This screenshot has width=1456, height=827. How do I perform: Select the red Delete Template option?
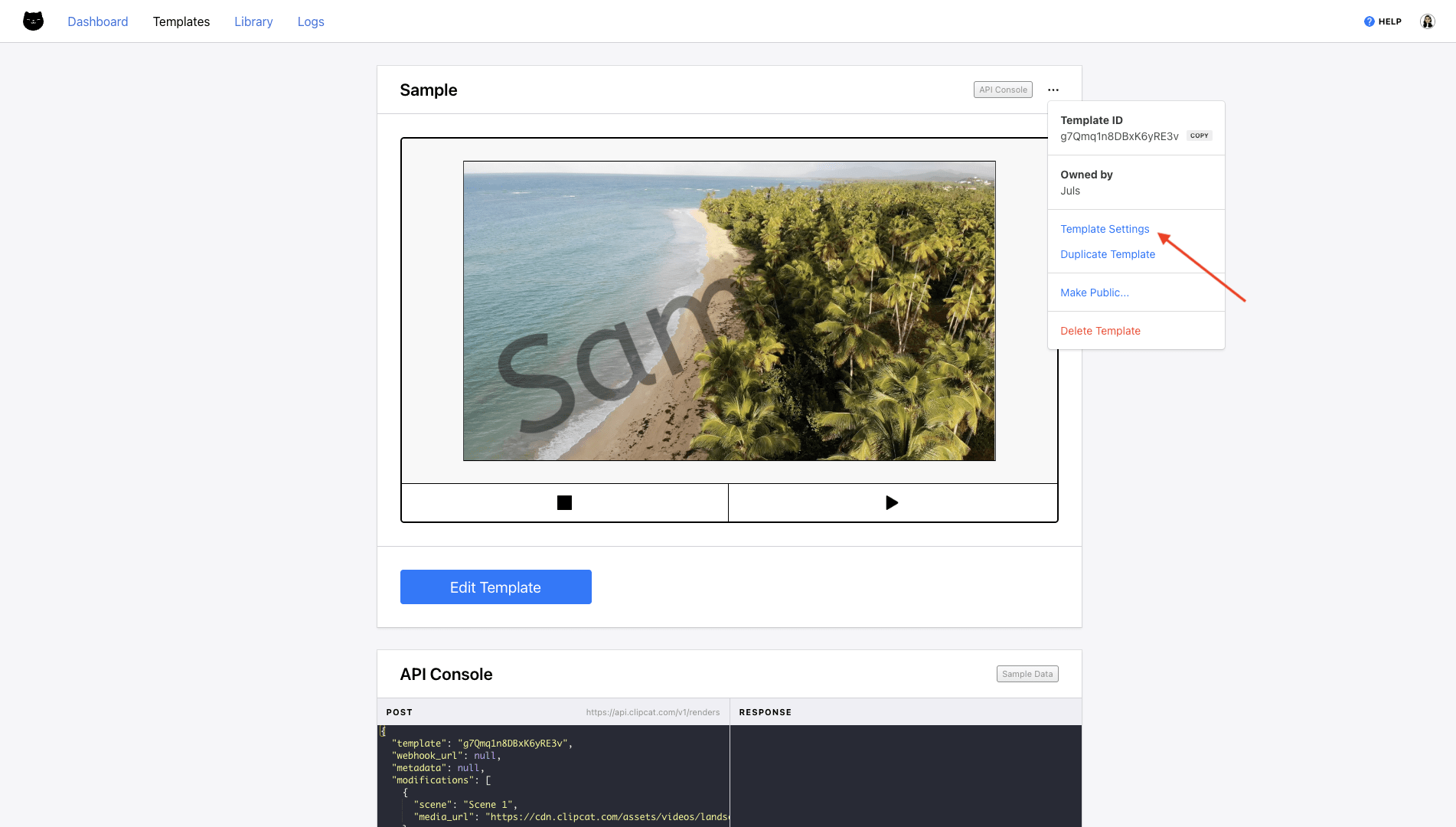(1100, 331)
